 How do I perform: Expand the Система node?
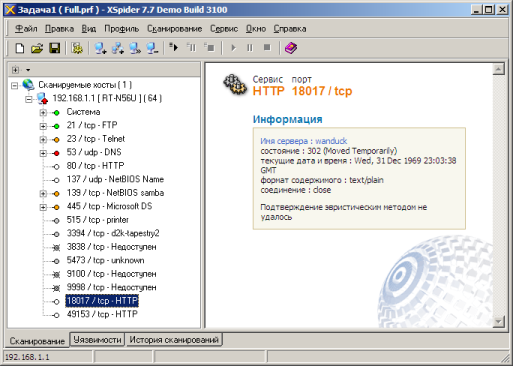click(x=43, y=113)
